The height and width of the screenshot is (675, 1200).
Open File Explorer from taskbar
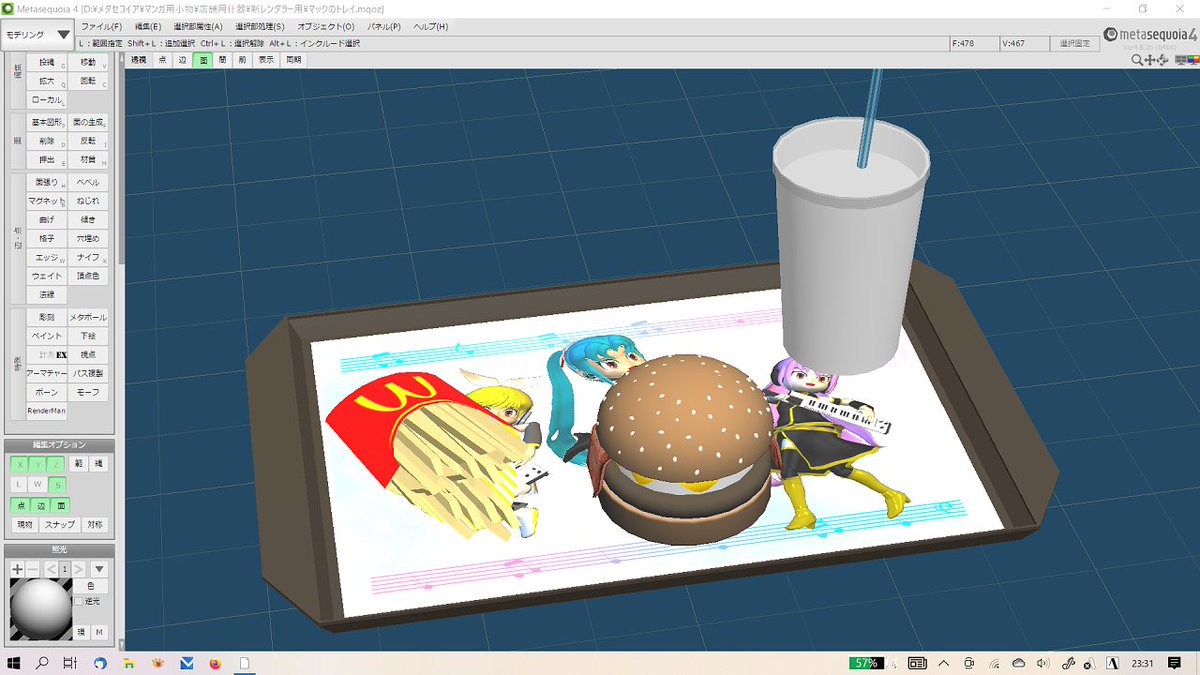tap(129, 663)
